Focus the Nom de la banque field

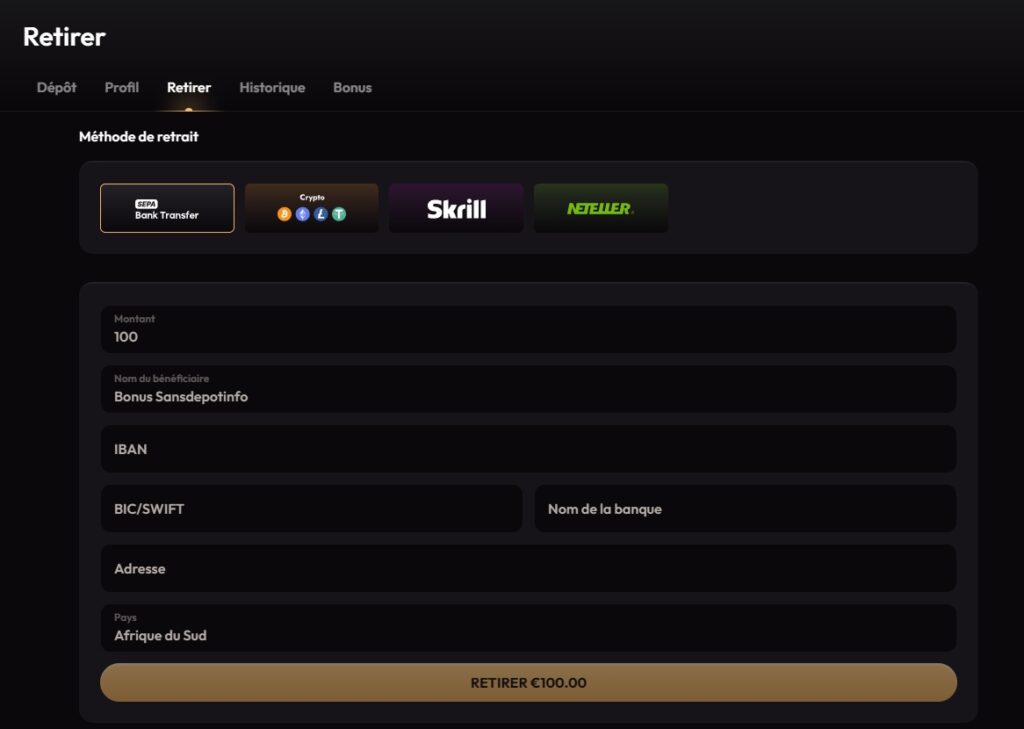(x=745, y=509)
